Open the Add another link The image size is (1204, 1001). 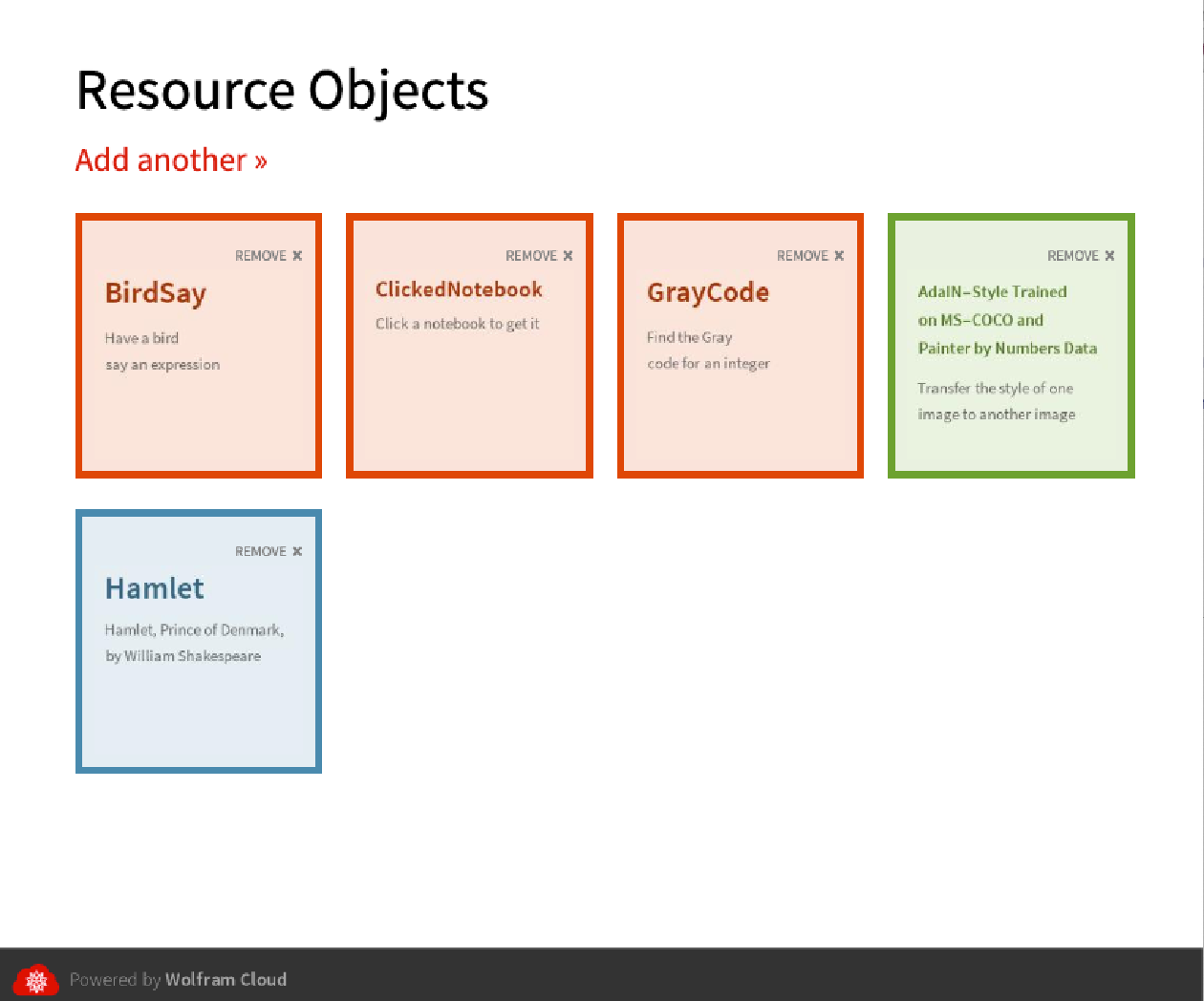click(161, 160)
